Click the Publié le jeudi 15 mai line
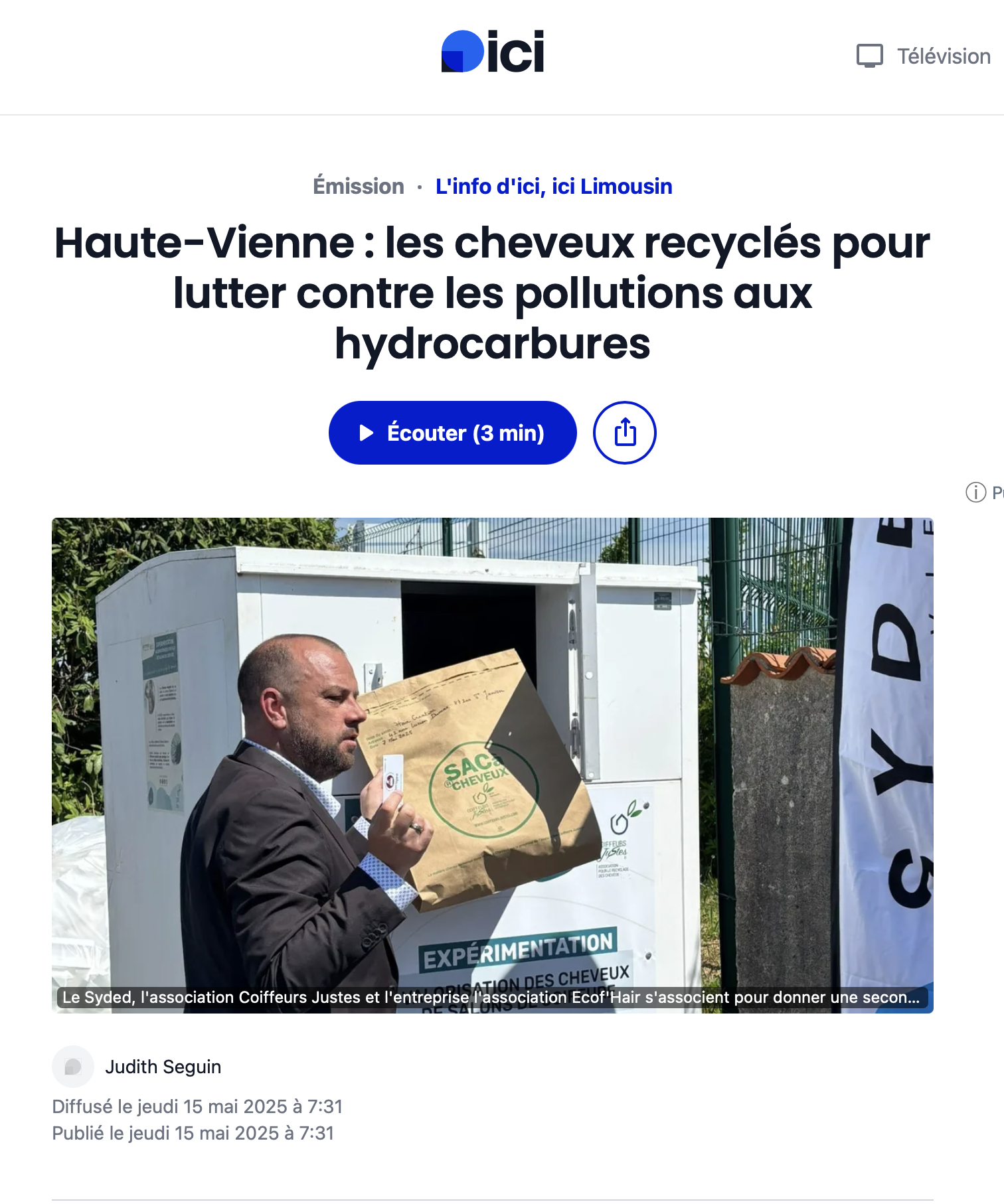This screenshot has height=1204, width=1004. point(193,1133)
